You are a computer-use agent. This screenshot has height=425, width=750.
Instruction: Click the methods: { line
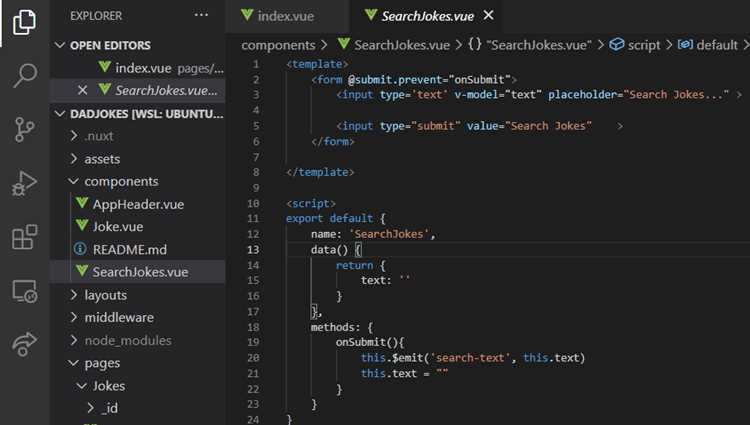(342, 327)
